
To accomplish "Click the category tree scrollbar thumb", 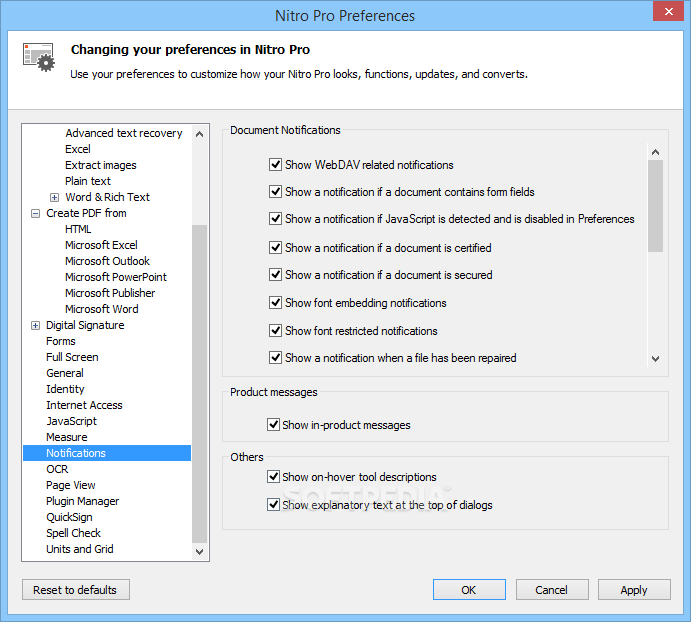I will 199,384.
